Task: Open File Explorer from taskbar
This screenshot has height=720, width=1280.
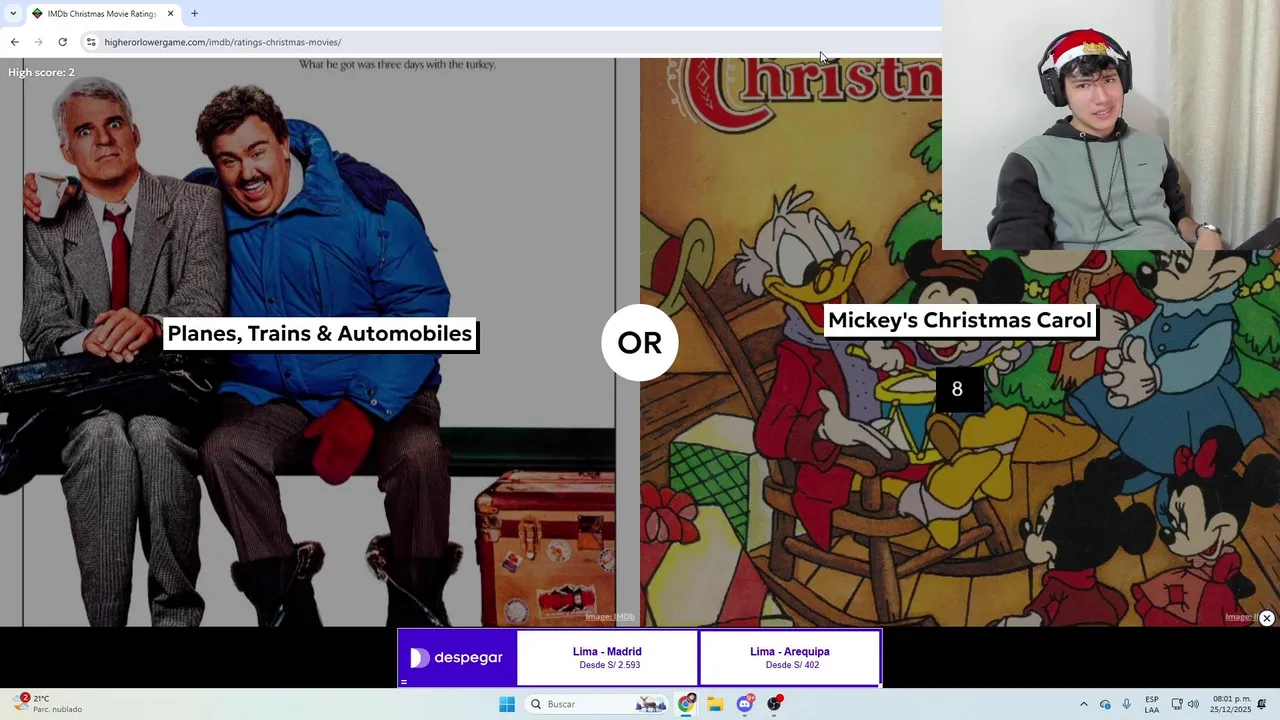Action: tap(715, 704)
